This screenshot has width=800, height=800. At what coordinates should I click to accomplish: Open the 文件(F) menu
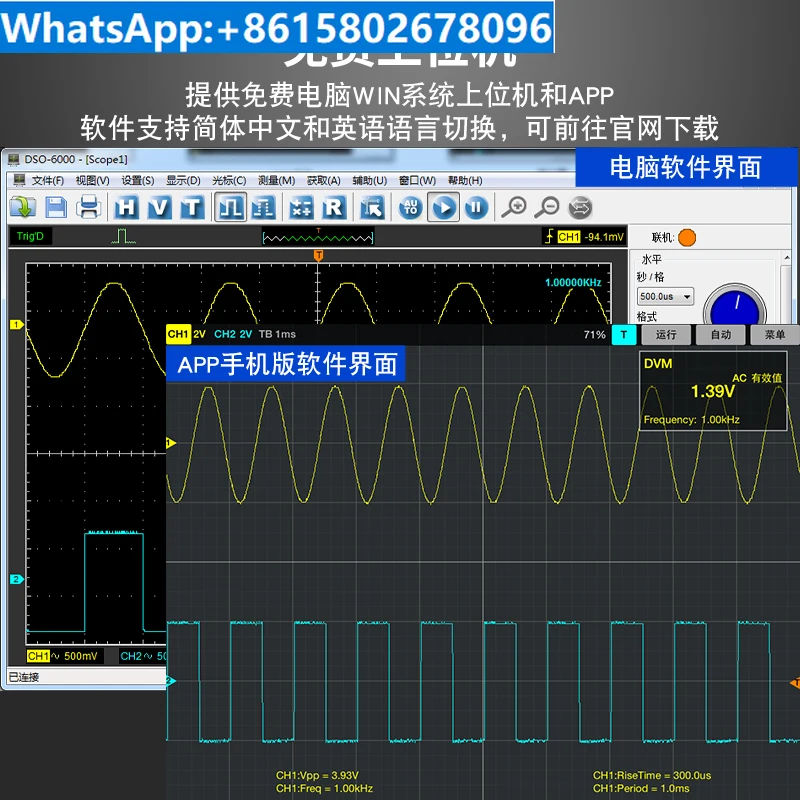pyautogui.click(x=47, y=180)
